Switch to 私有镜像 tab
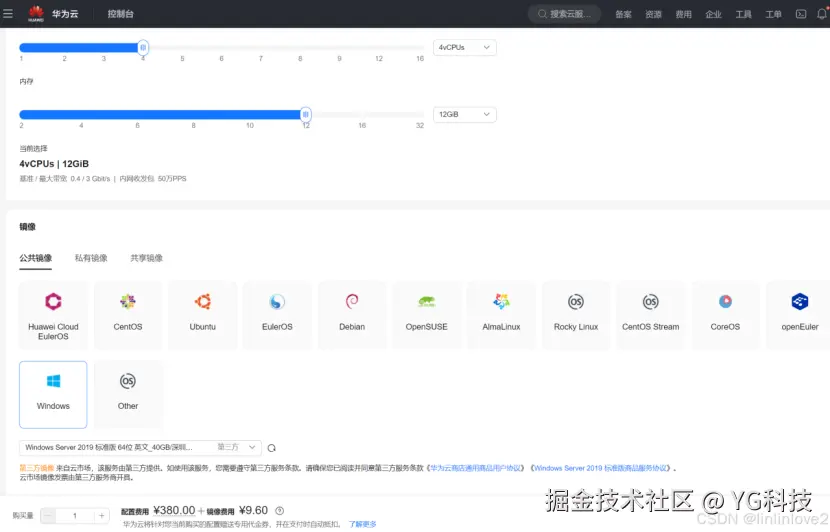830x532 pixels. (x=91, y=258)
